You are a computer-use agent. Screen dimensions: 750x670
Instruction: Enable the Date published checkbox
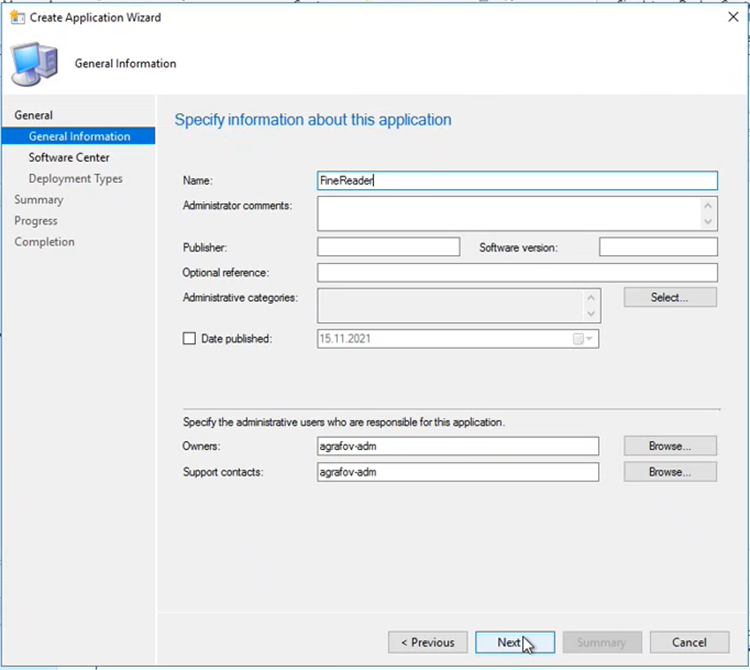click(189, 339)
